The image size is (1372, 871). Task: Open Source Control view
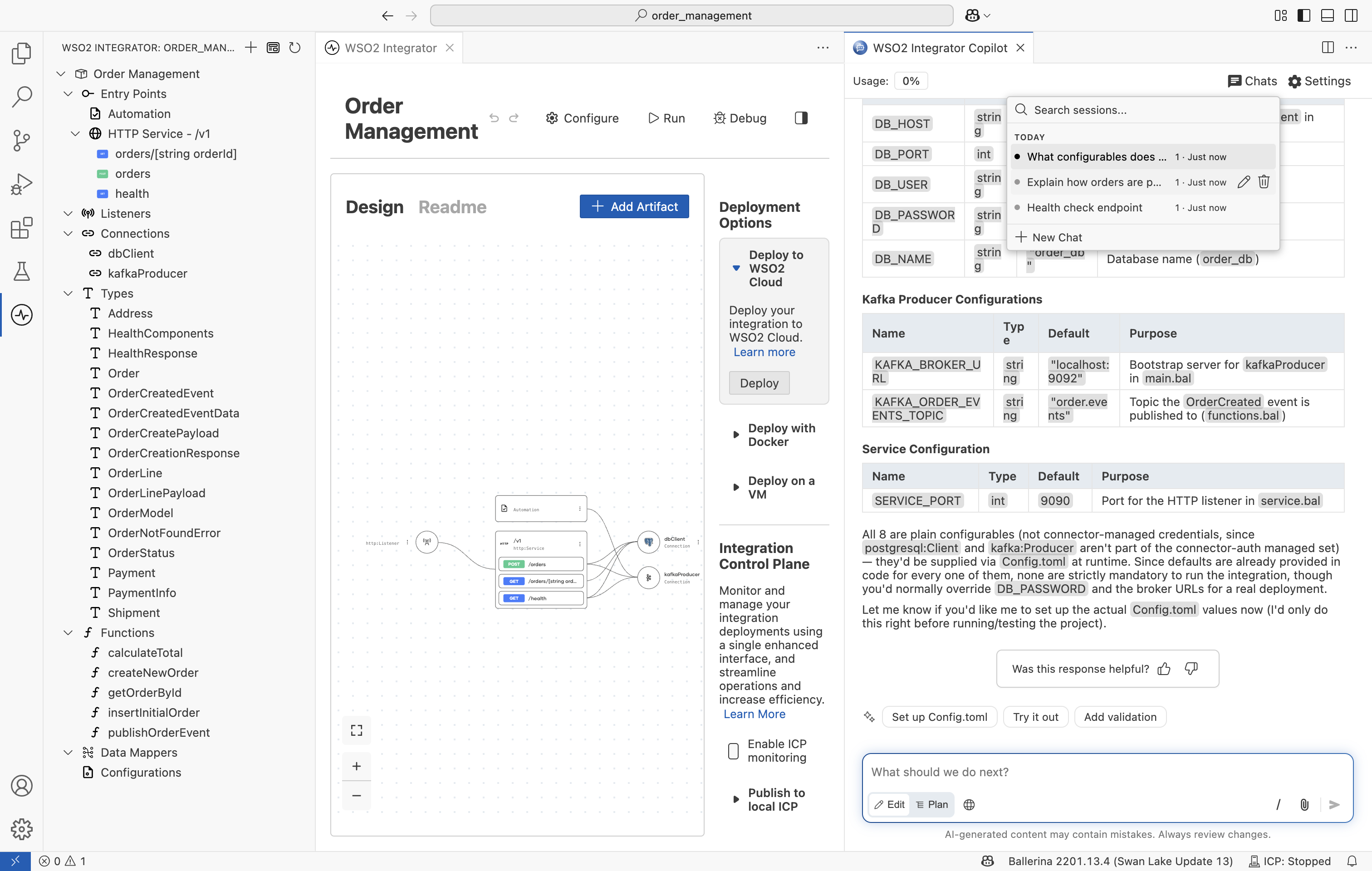point(22,140)
